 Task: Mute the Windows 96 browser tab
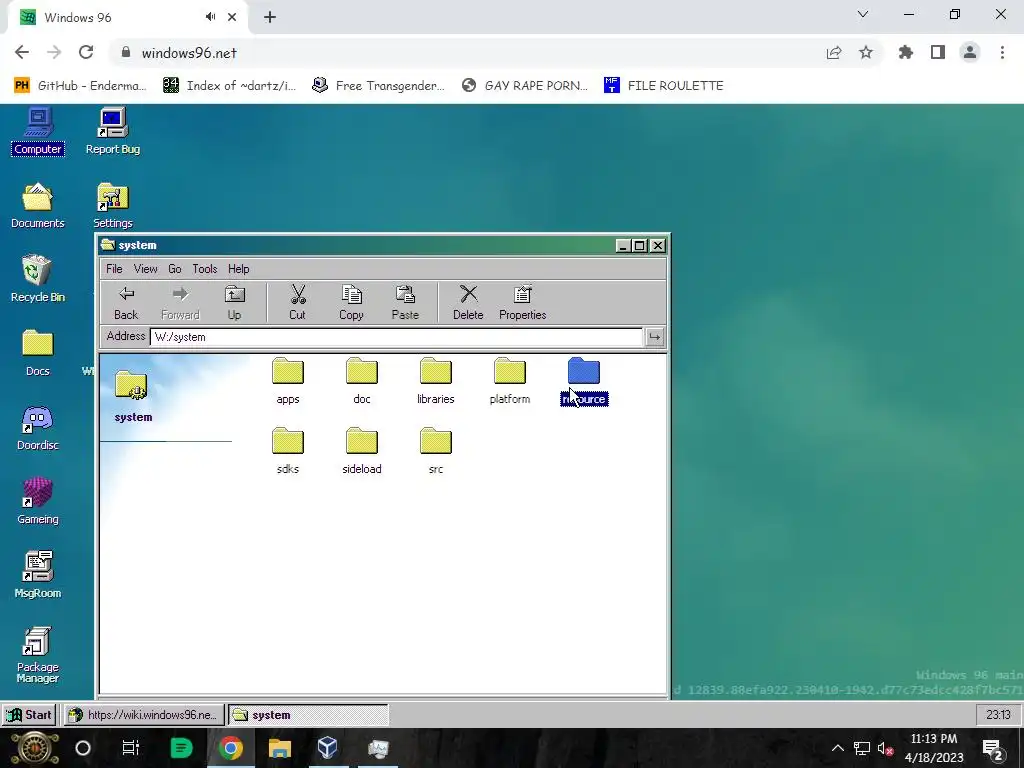pyautogui.click(x=210, y=17)
